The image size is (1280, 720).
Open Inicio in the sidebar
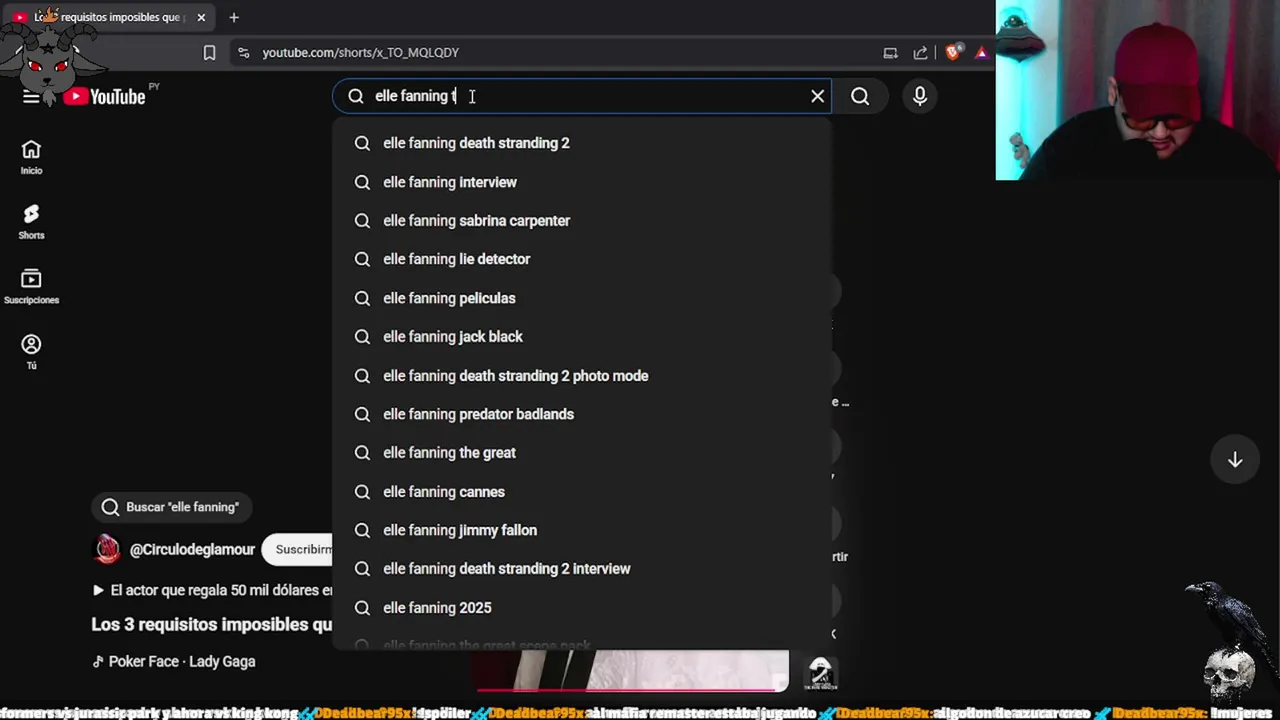click(x=31, y=157)
